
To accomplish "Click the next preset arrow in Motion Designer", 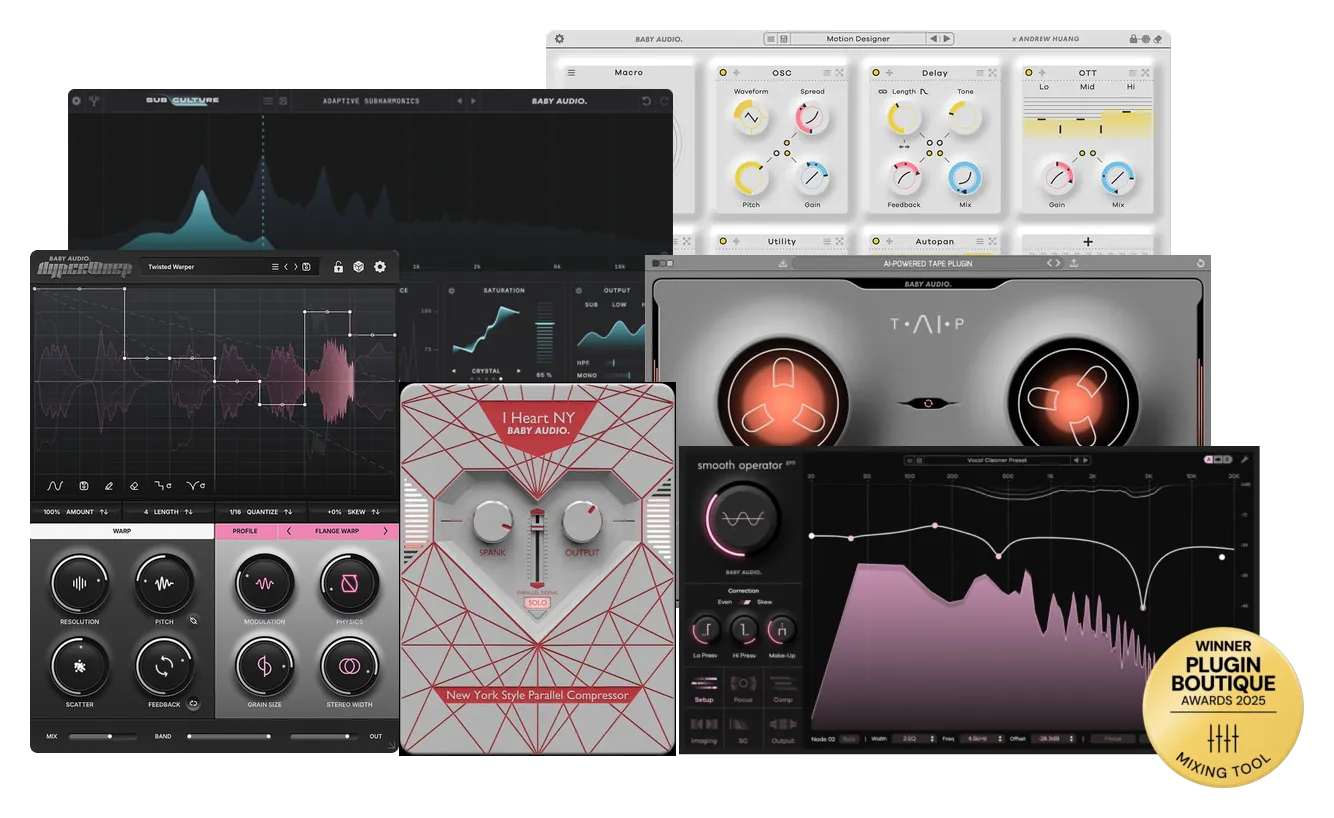I will tap(946, 39).
